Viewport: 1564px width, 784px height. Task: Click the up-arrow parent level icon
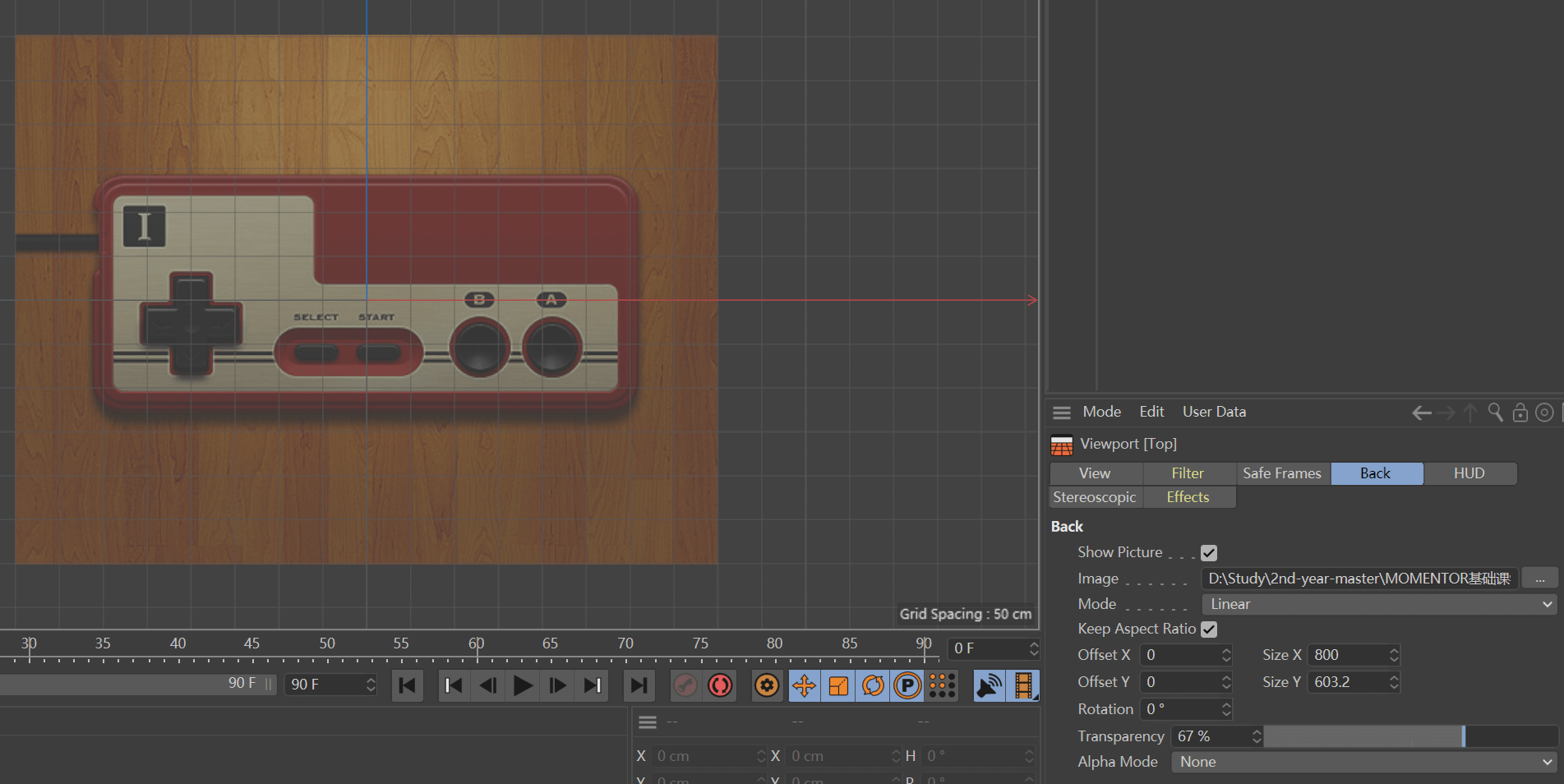coord(1470,413)
